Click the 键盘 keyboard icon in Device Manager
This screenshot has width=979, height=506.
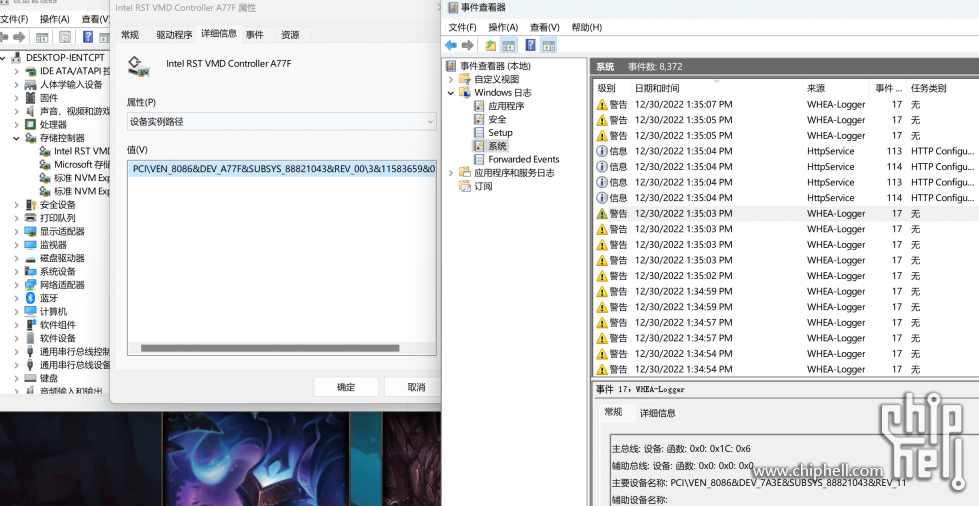(x=30, y=378)
